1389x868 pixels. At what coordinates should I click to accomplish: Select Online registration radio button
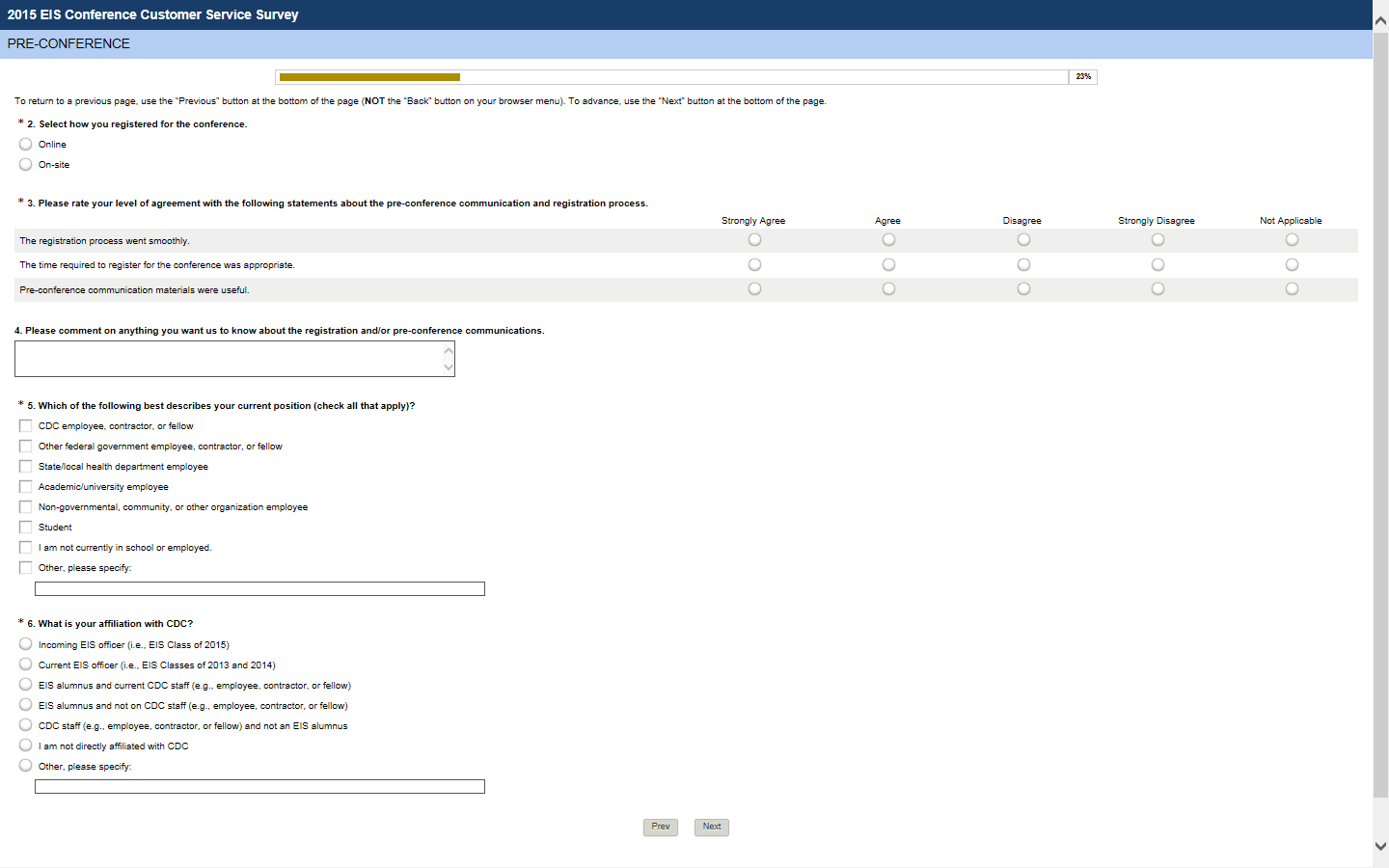[x=26, y=144]
